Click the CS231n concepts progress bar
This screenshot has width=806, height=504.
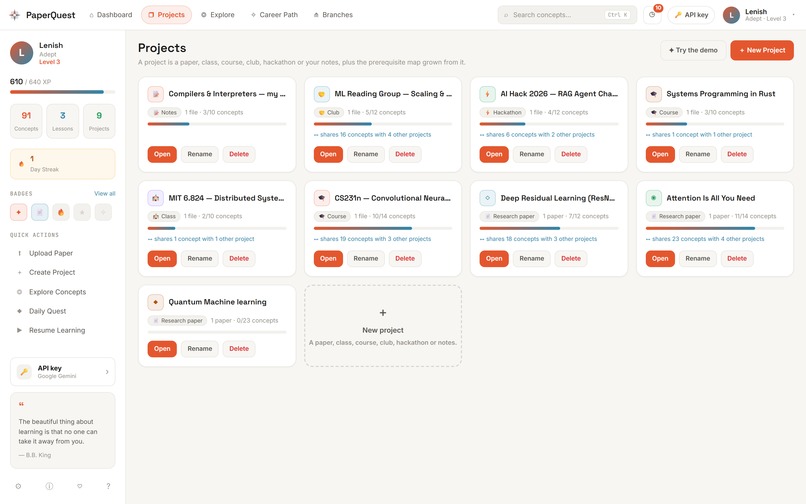[x=383, y=228]
